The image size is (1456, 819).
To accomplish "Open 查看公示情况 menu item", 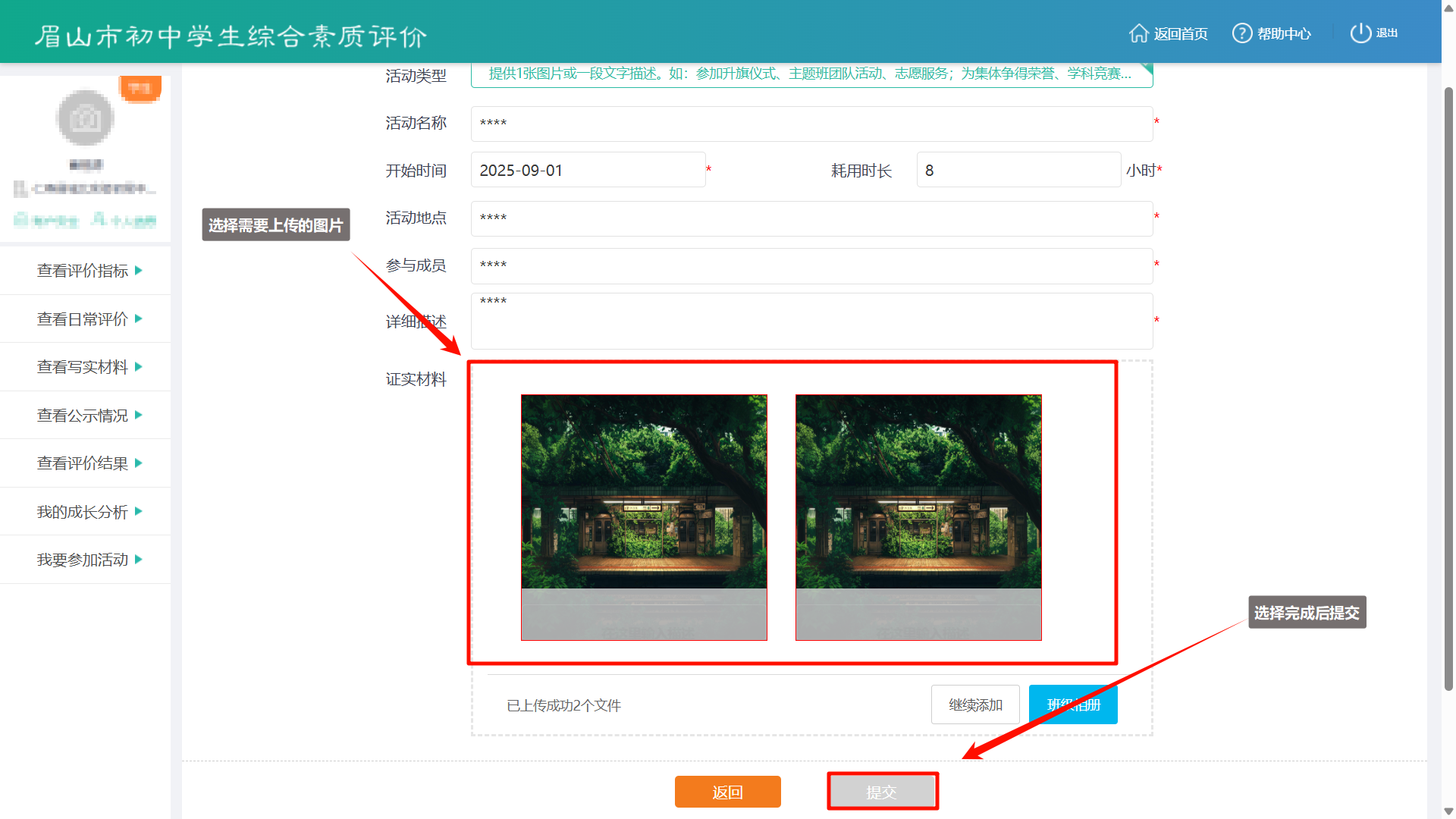I will 83,416.
